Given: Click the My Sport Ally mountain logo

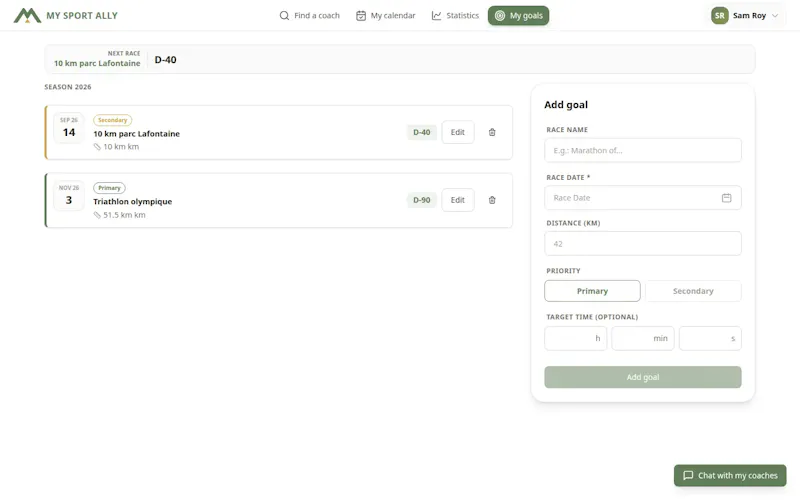Looking at the screenshot, I should [x=27, y=16].
